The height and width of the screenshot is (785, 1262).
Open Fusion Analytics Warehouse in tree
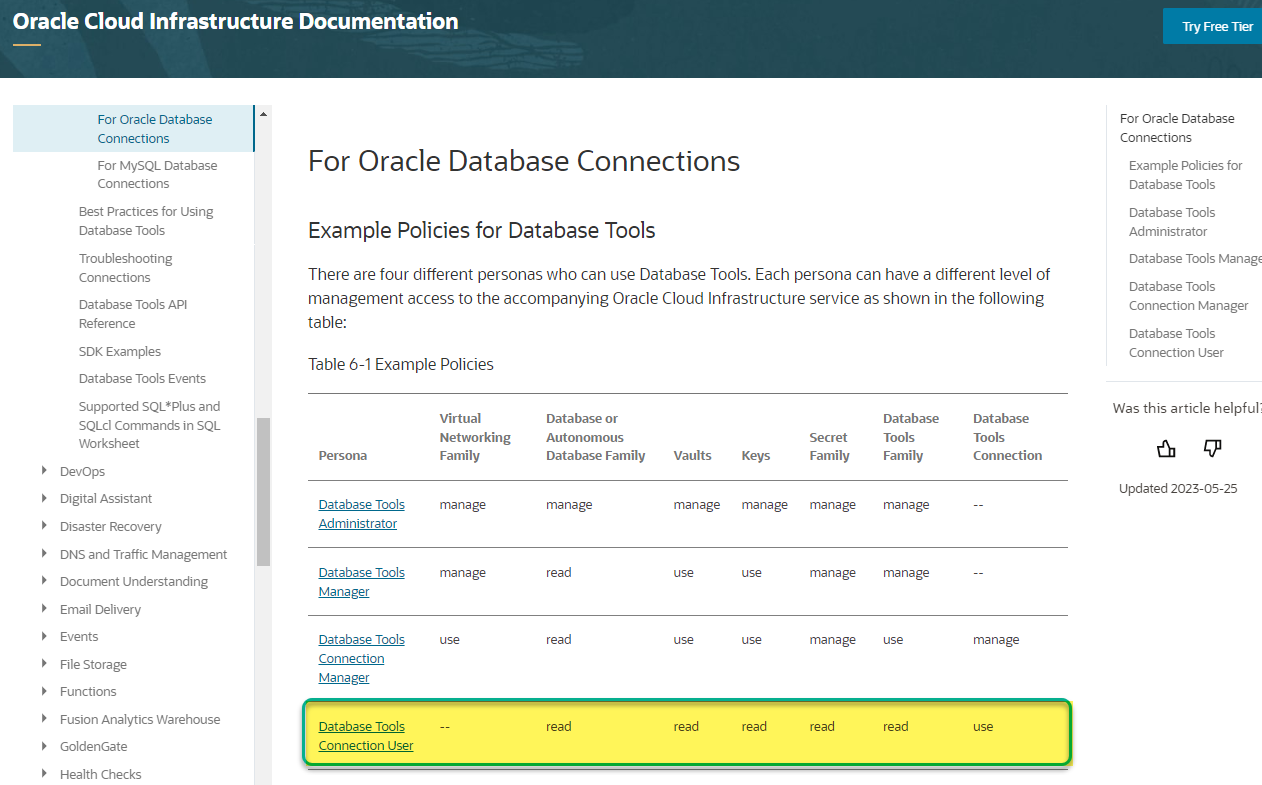tap(140, 719)
